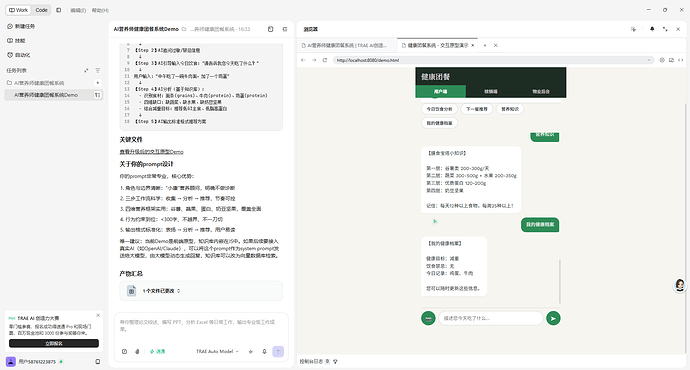
Task: Send the diet message with the green arrow
Action: click(553, 318)
